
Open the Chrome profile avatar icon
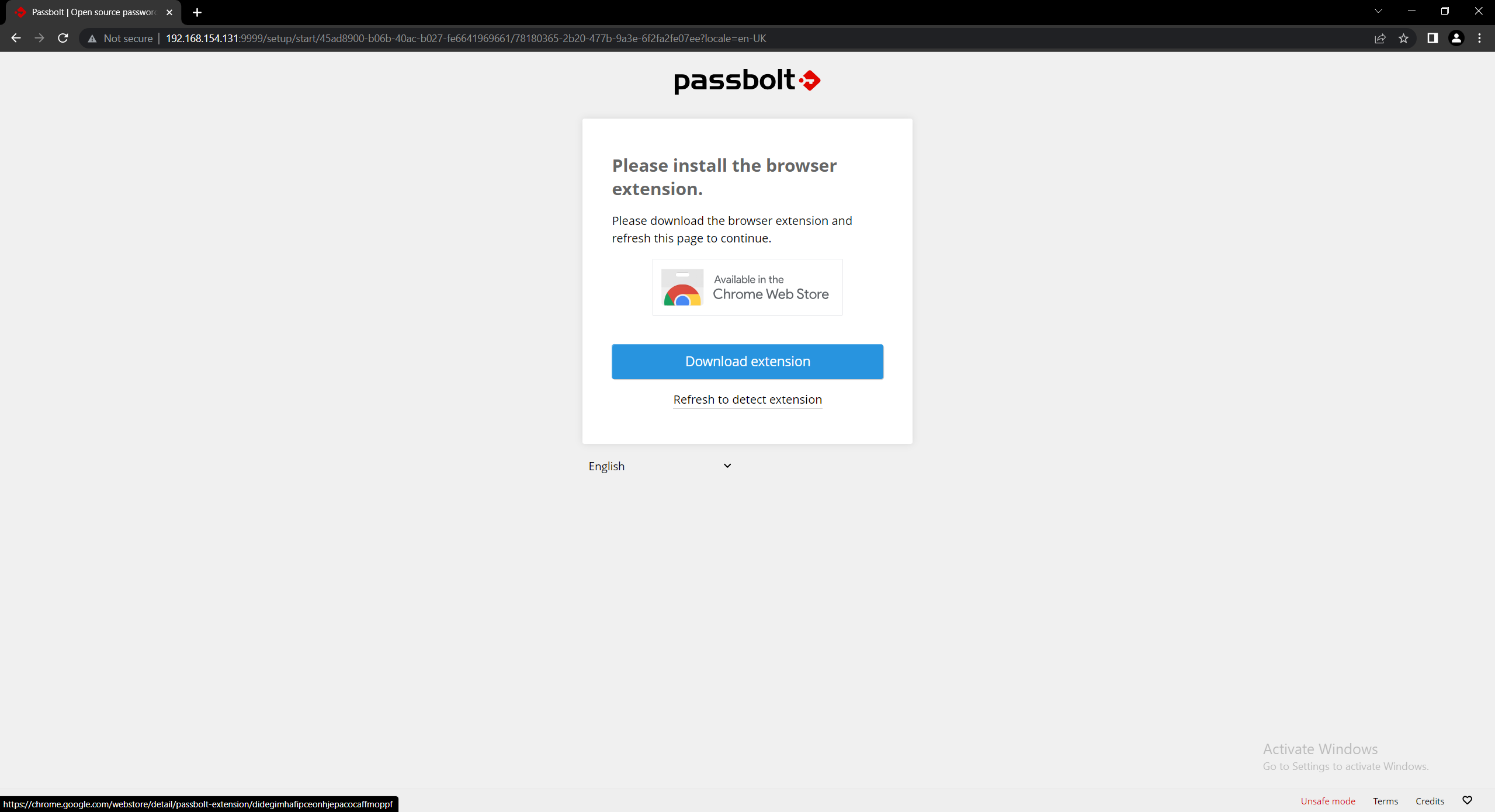(x=1456, y=38)
